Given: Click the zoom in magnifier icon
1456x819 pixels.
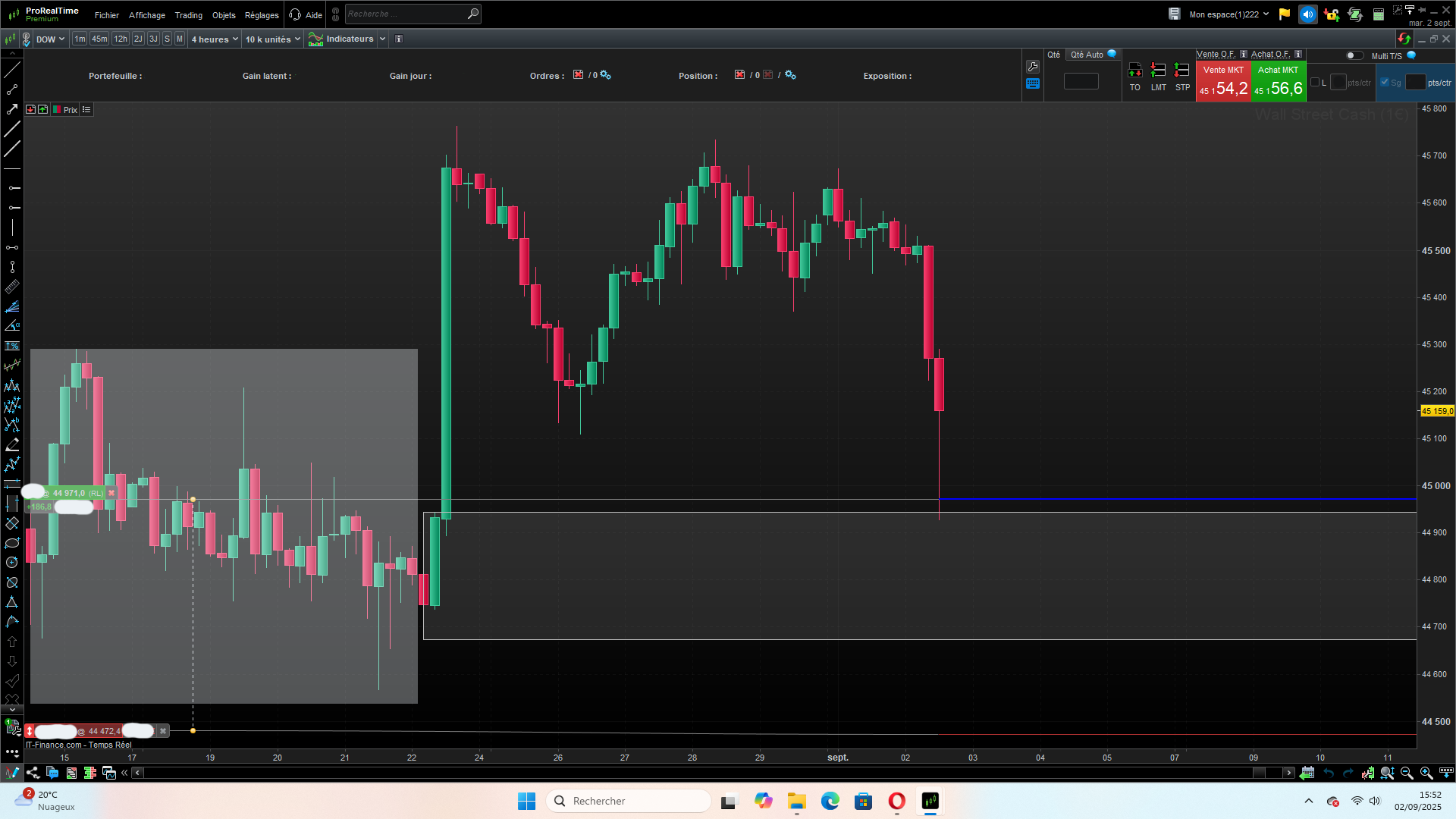Looking at the screenshot, I should point(1426,773).
